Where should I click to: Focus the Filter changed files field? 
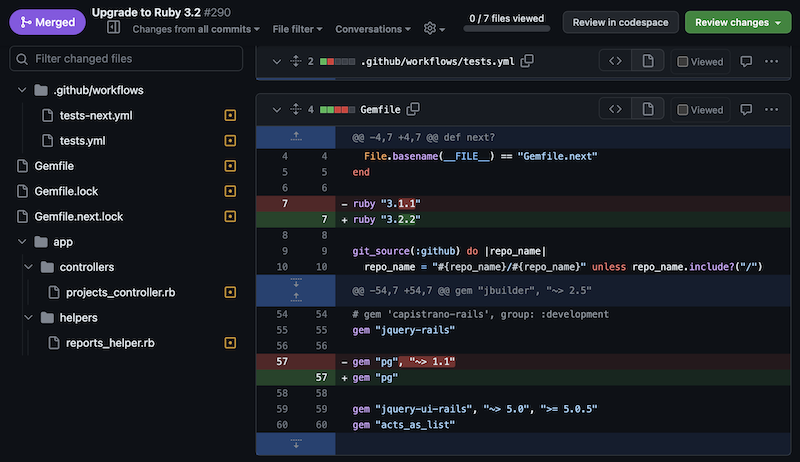[x=126, y=59]
